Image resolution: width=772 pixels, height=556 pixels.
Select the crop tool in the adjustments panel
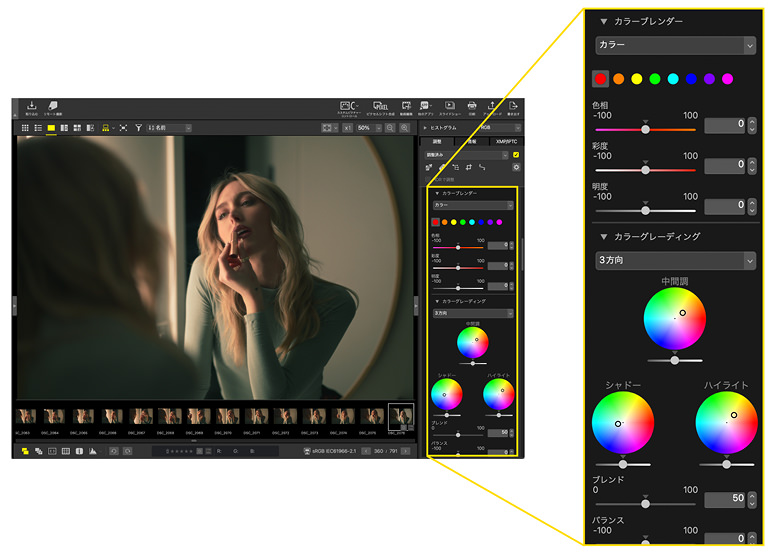coord(467,167)
